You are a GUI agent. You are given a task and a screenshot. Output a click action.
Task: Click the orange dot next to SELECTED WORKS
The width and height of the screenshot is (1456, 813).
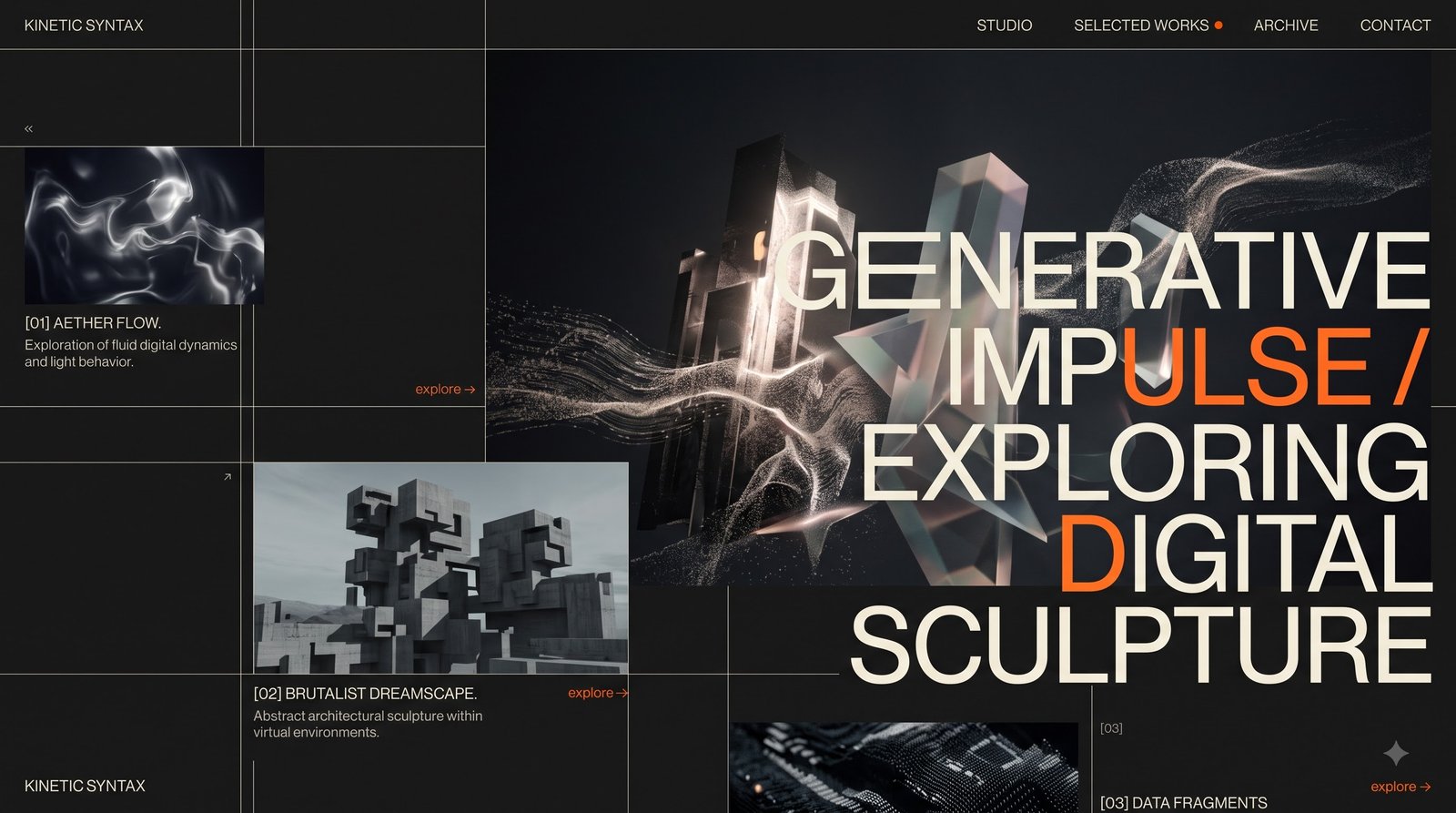click(x=1218, y=25)
